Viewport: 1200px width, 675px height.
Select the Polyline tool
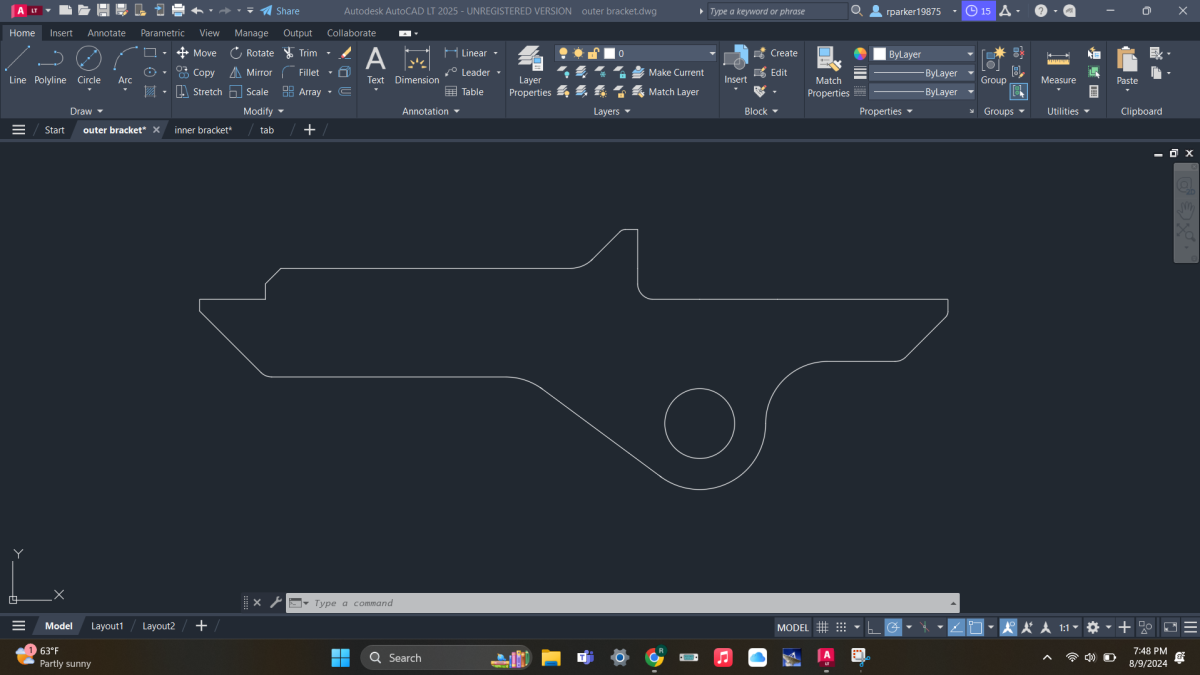[x=50, y=65]
